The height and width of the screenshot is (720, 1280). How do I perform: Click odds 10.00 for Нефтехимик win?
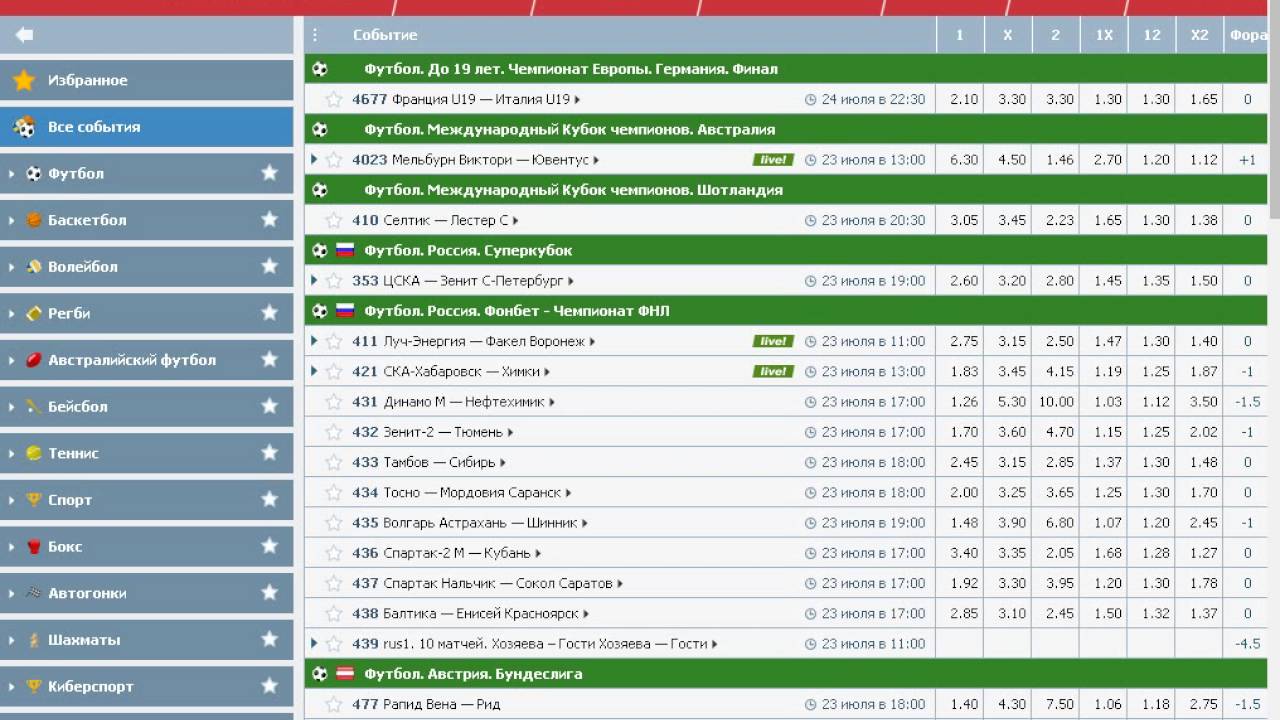point(1056,402)
